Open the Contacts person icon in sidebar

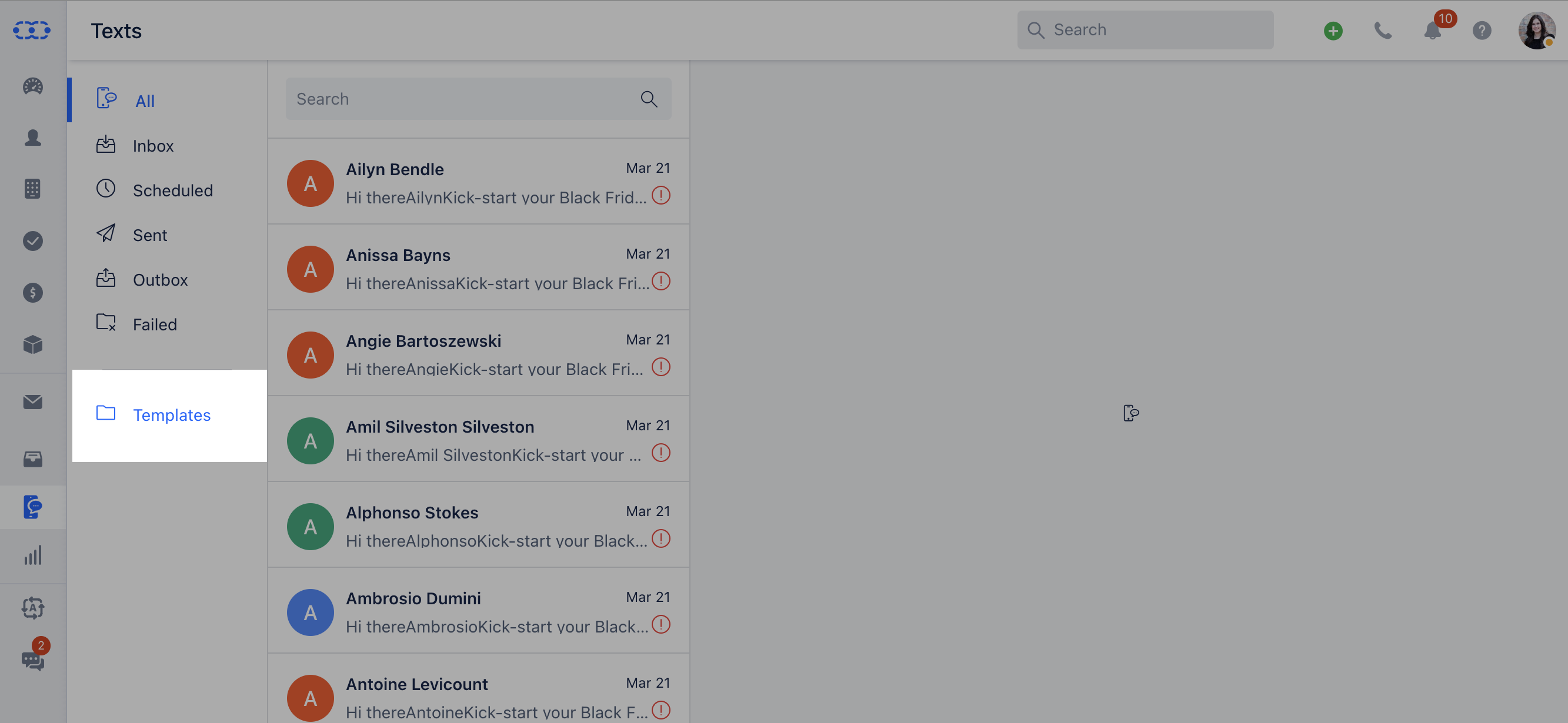tap(33, 138)
